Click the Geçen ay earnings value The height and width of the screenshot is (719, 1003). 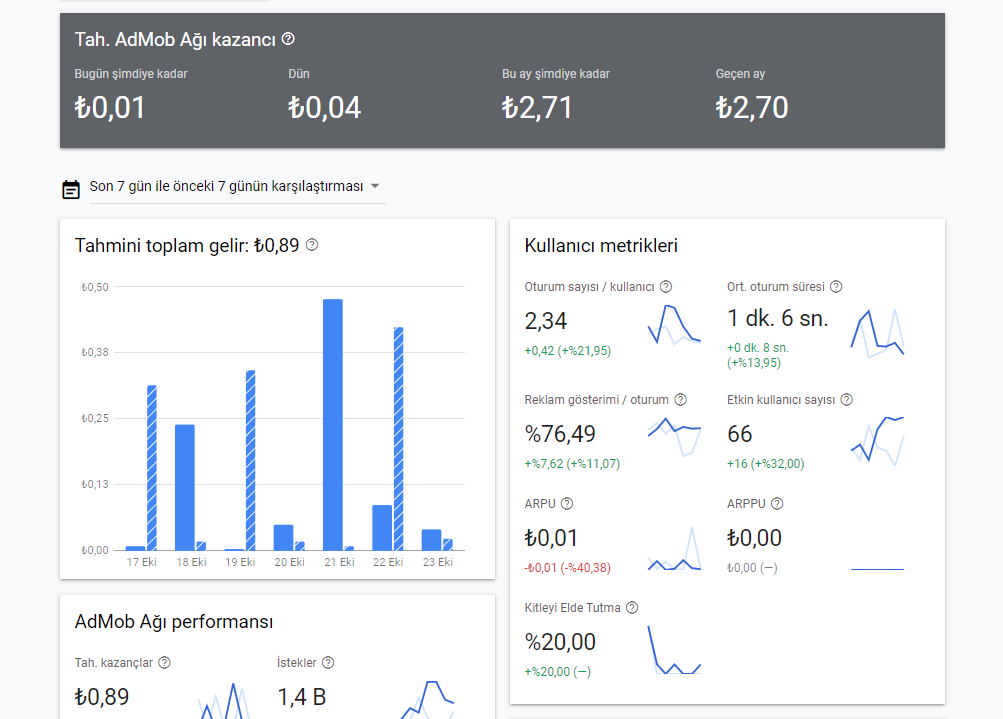tap(752, 107)
